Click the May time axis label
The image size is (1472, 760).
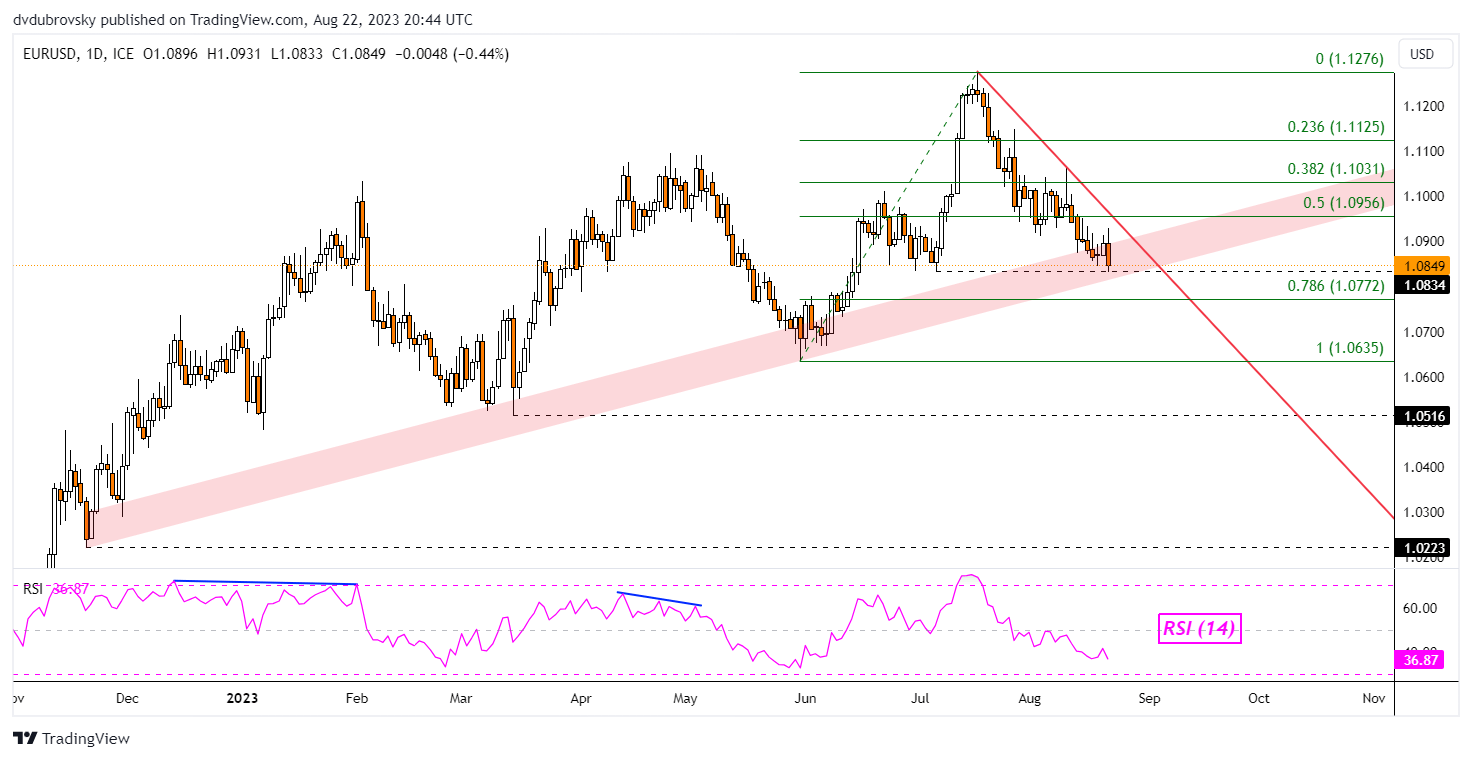coord(685,698)
